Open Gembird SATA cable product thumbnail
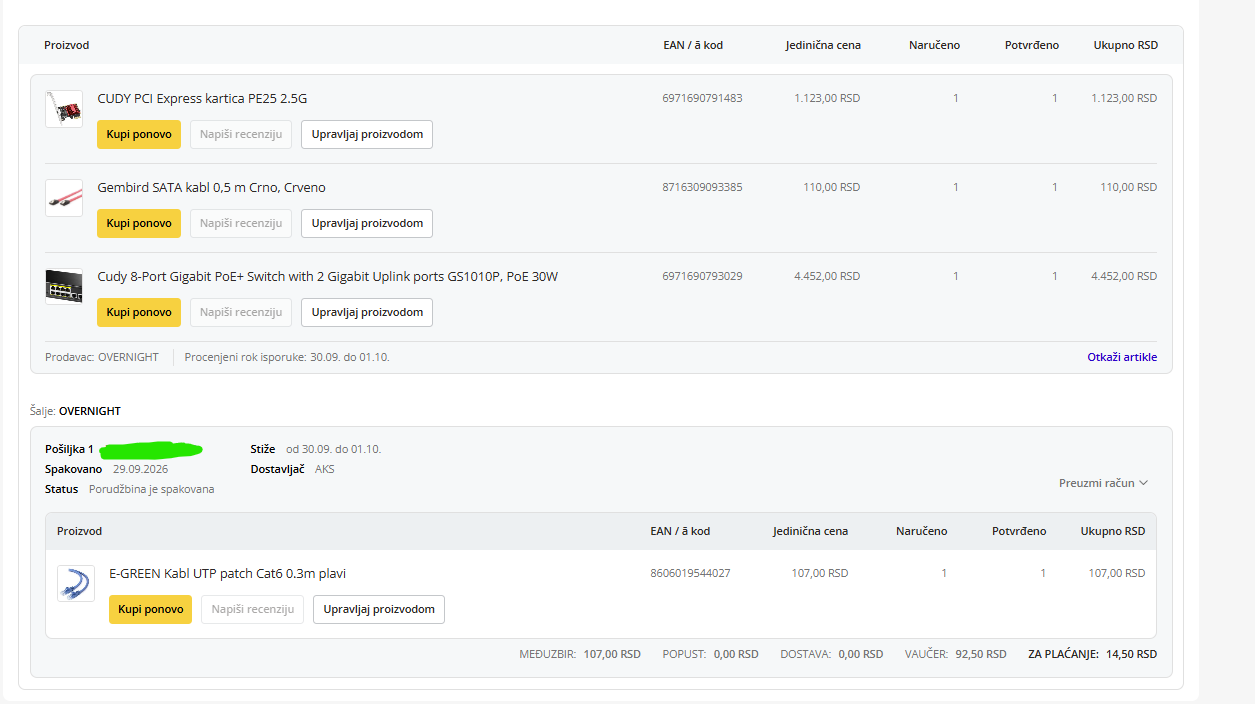1255x704 pixels. (64, 198)
